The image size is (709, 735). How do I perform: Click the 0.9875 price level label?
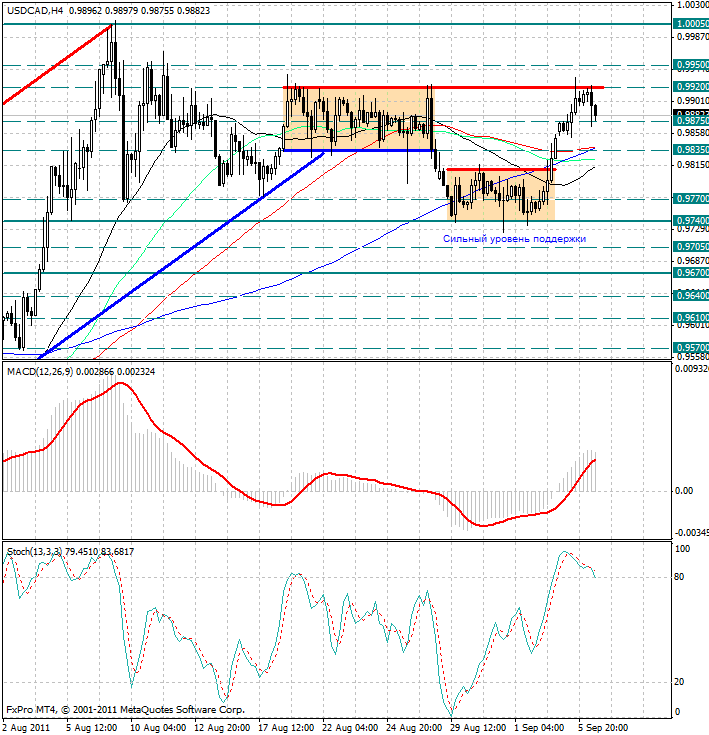[691, 121]
